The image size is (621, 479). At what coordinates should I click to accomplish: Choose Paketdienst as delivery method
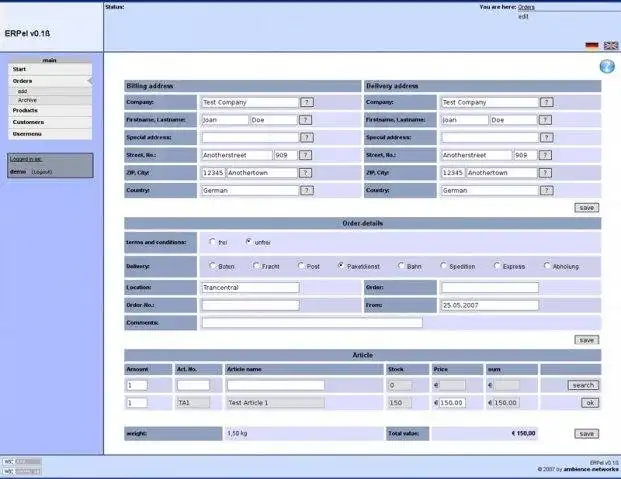[341, 265]
